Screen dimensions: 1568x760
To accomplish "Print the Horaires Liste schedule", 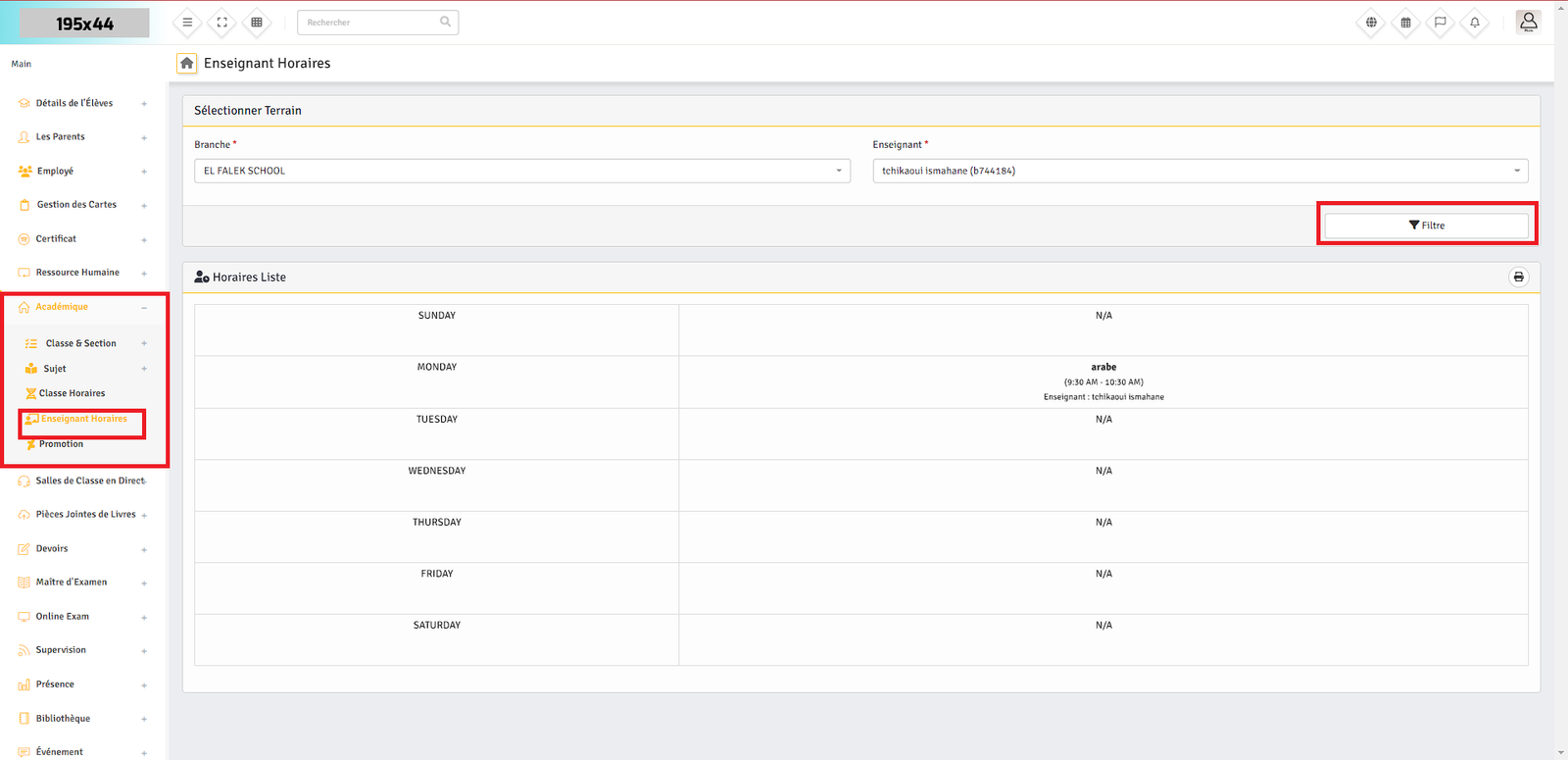I will coord(1518,277).
